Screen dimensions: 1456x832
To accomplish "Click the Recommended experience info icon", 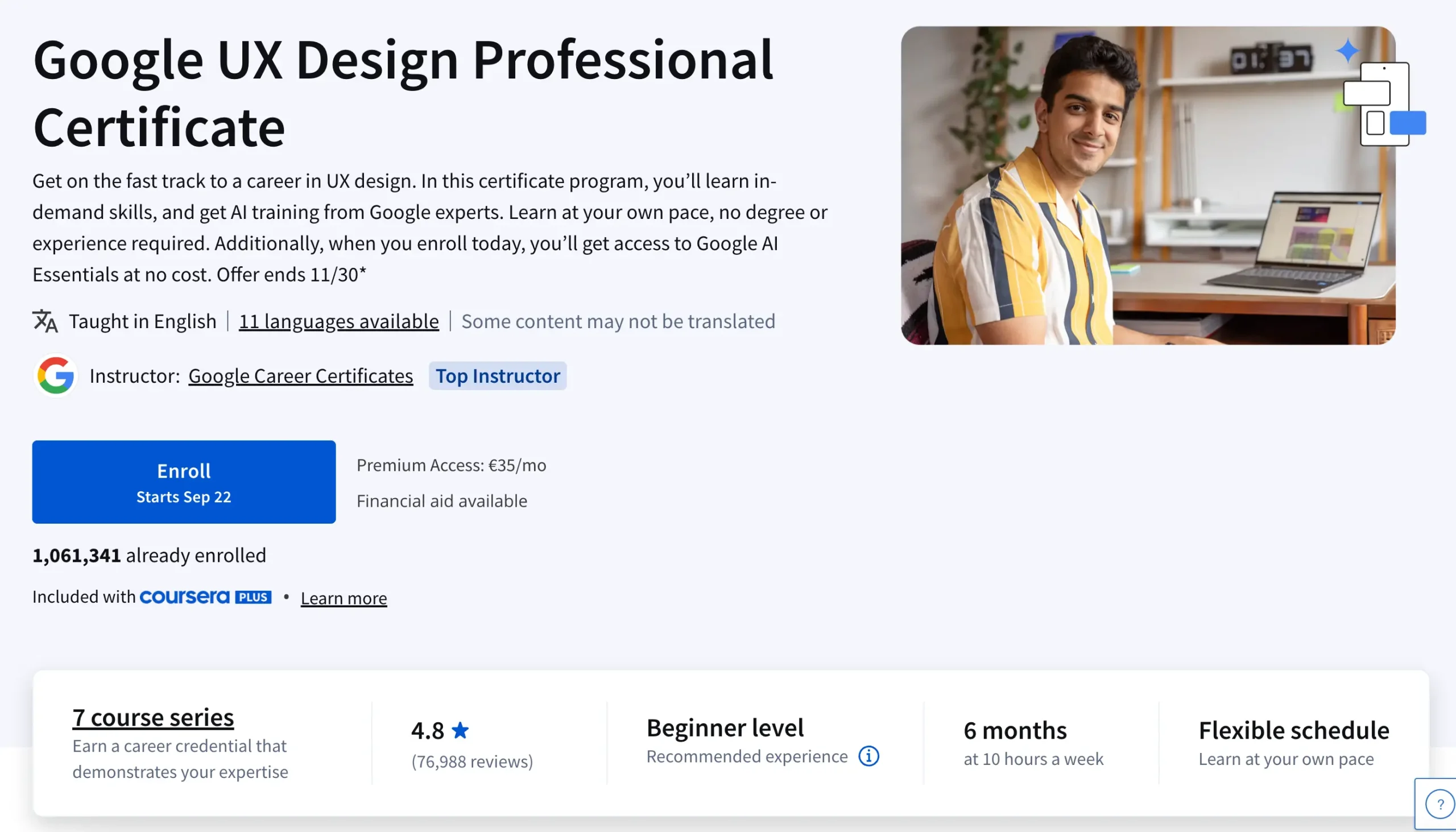I will (868, 756).
